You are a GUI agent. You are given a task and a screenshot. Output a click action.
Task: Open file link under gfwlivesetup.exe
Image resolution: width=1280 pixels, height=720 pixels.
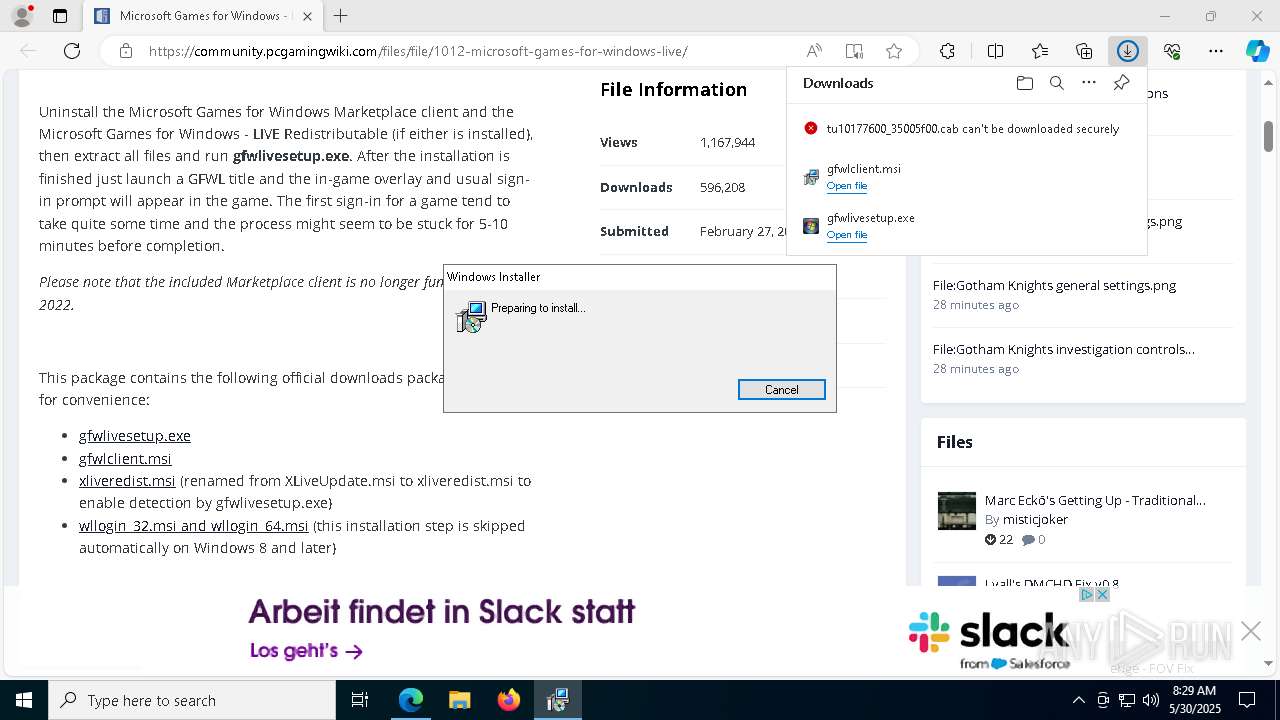[847, 235]
